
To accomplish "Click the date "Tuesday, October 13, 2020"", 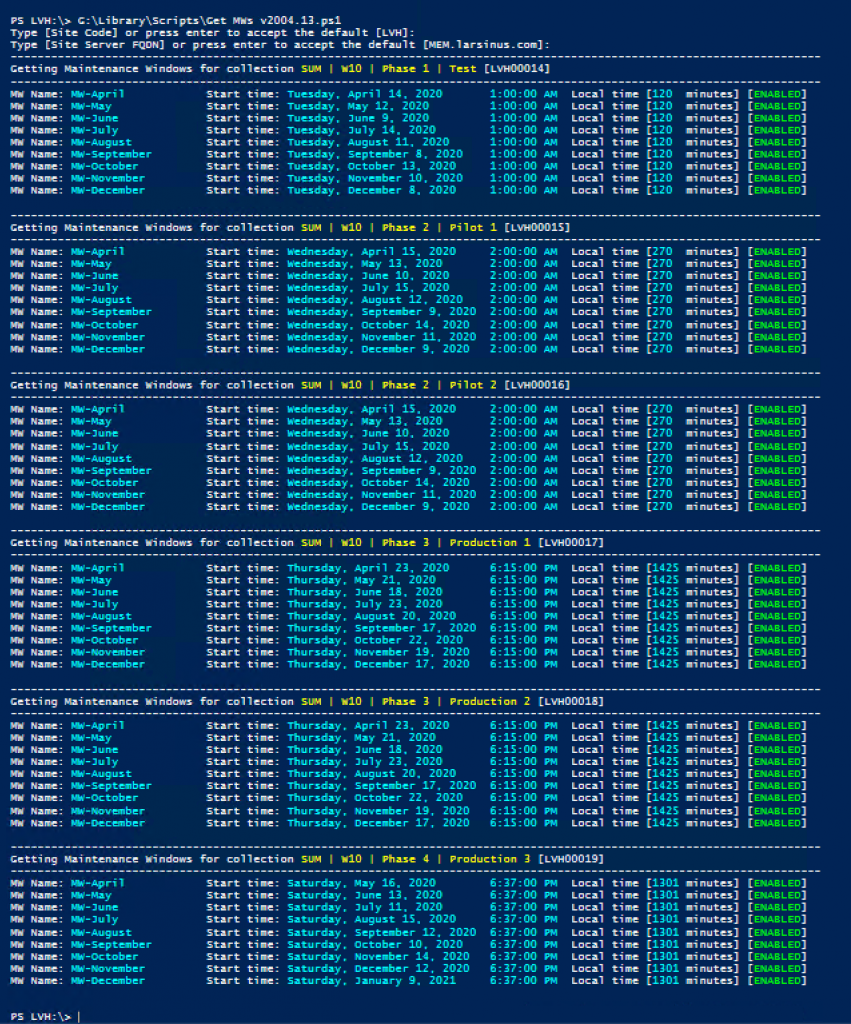I will (372, 167).
